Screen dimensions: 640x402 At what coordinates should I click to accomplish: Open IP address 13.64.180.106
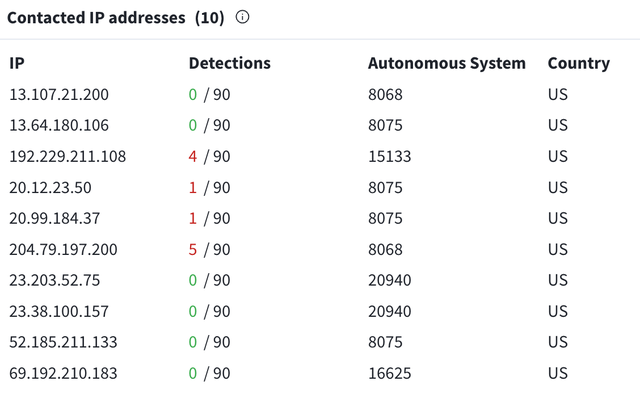(59, 125)
